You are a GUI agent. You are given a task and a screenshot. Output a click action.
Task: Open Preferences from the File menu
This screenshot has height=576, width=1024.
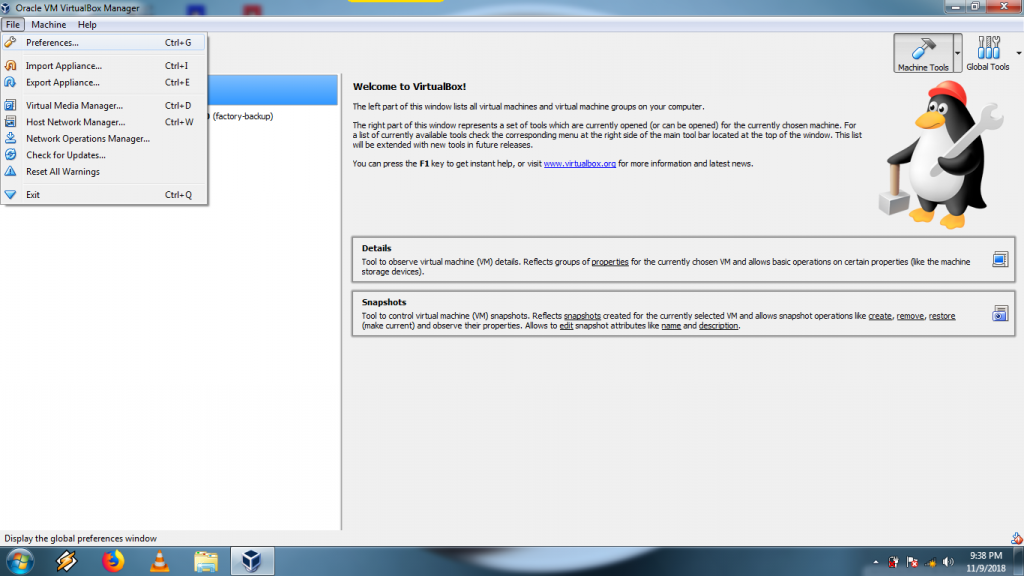click(104, 42)
